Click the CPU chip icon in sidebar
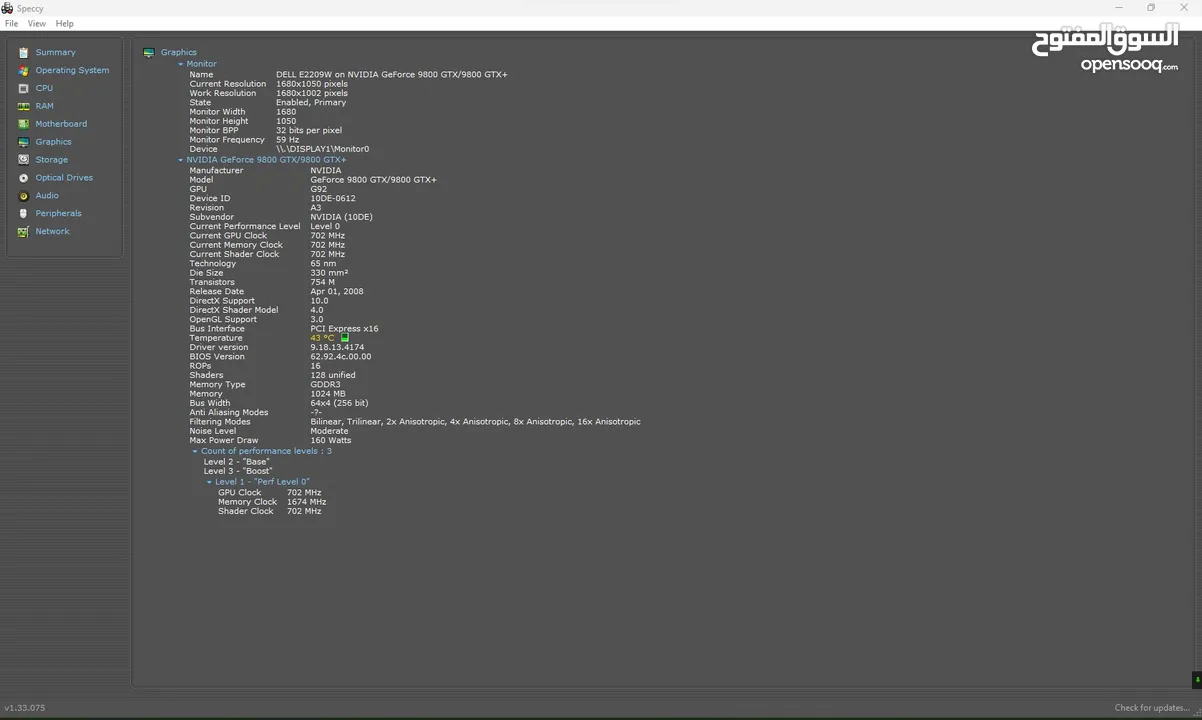The height and width of the screenshot is (720, 1202). click(x=24, y=89)
